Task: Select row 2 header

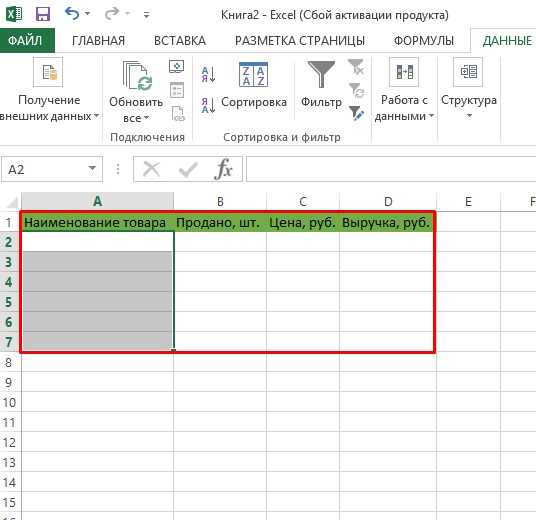Action: 10,242
